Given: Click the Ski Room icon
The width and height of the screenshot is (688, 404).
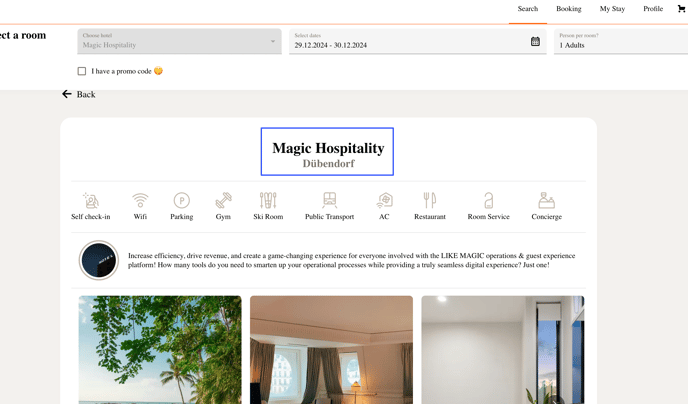Looking at the screenshot, I should pos(268,200).
